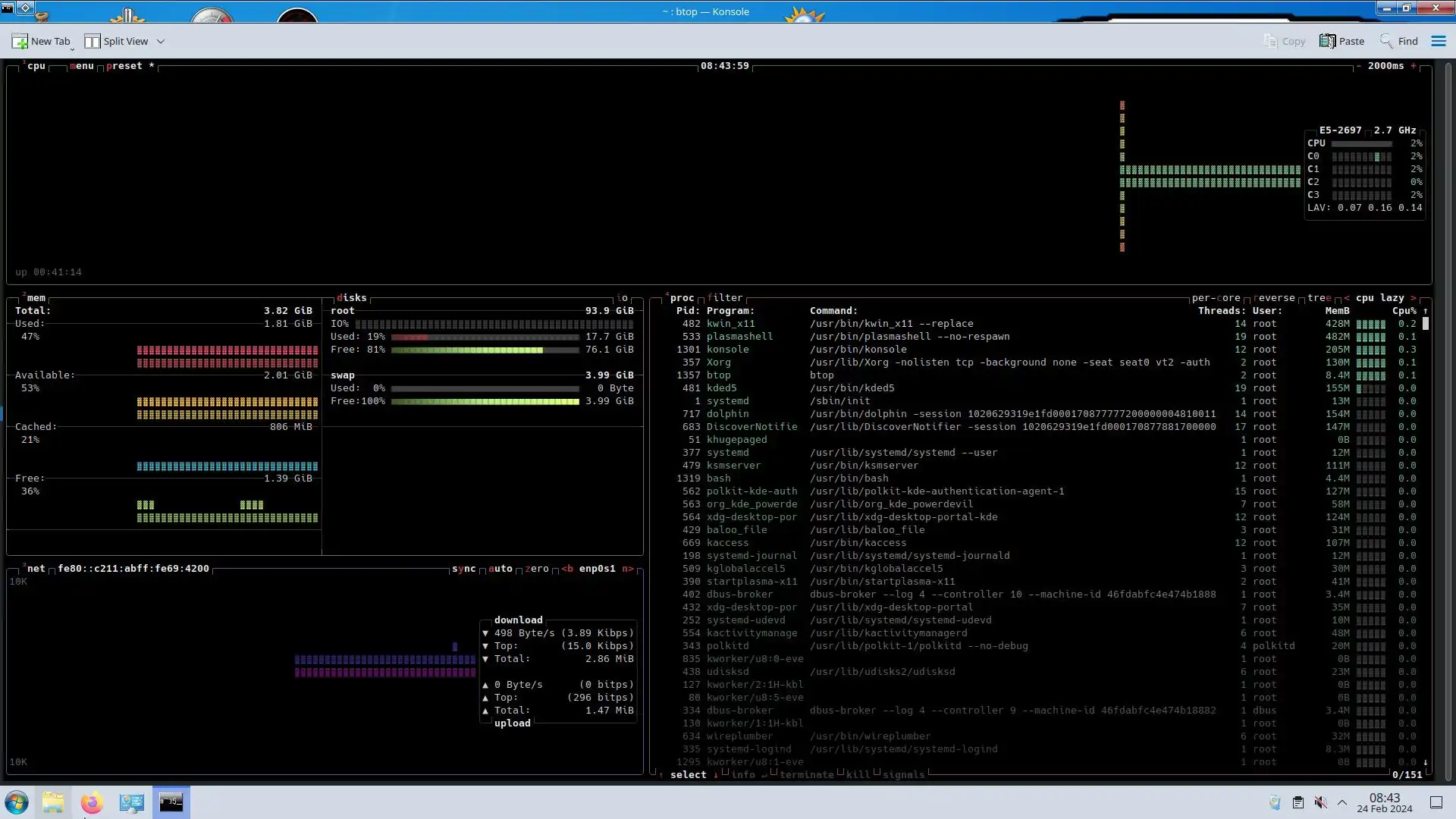Cycle the btop preset option
This screenshot has height=819, width=1456.
(124, 66)
